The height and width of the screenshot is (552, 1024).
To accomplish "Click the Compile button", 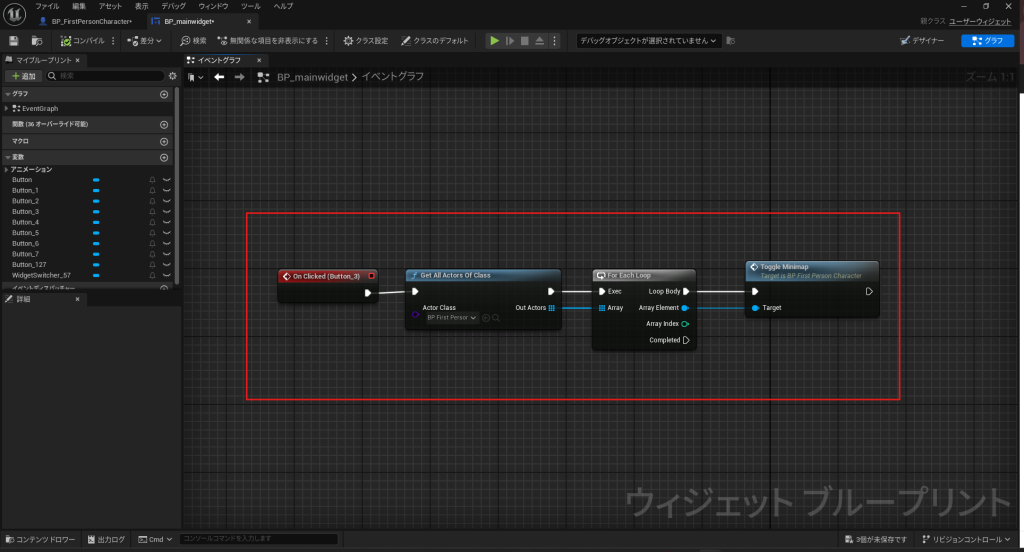I will (x=82, y=41).
